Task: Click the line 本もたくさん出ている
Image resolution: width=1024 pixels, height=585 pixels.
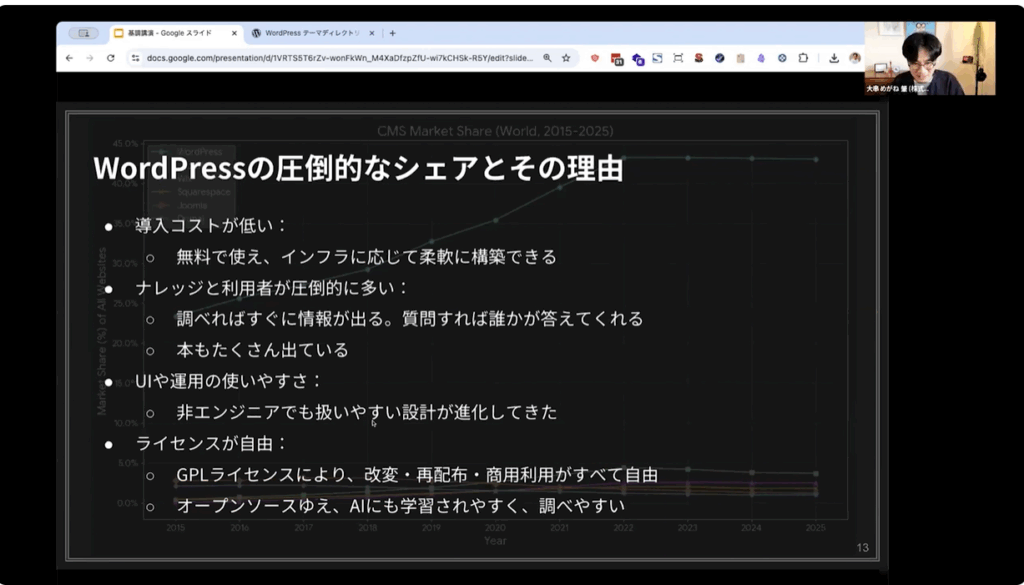Action: [x=263, y=350]
